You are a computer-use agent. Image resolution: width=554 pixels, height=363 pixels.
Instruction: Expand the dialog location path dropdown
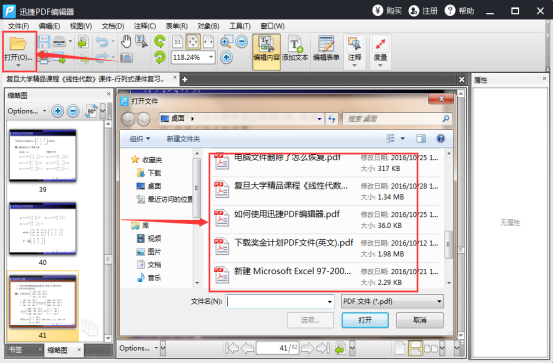tap(319, 119)
